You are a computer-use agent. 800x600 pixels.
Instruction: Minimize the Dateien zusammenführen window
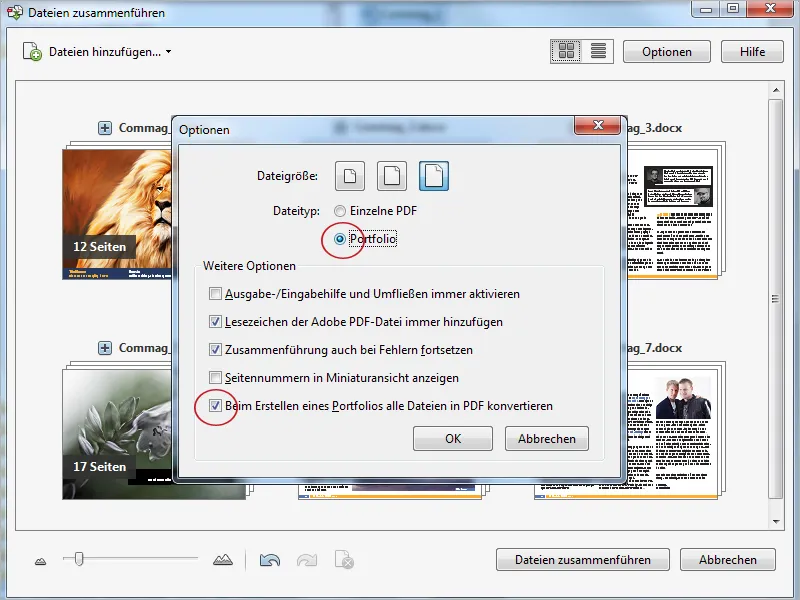point(707,9)
